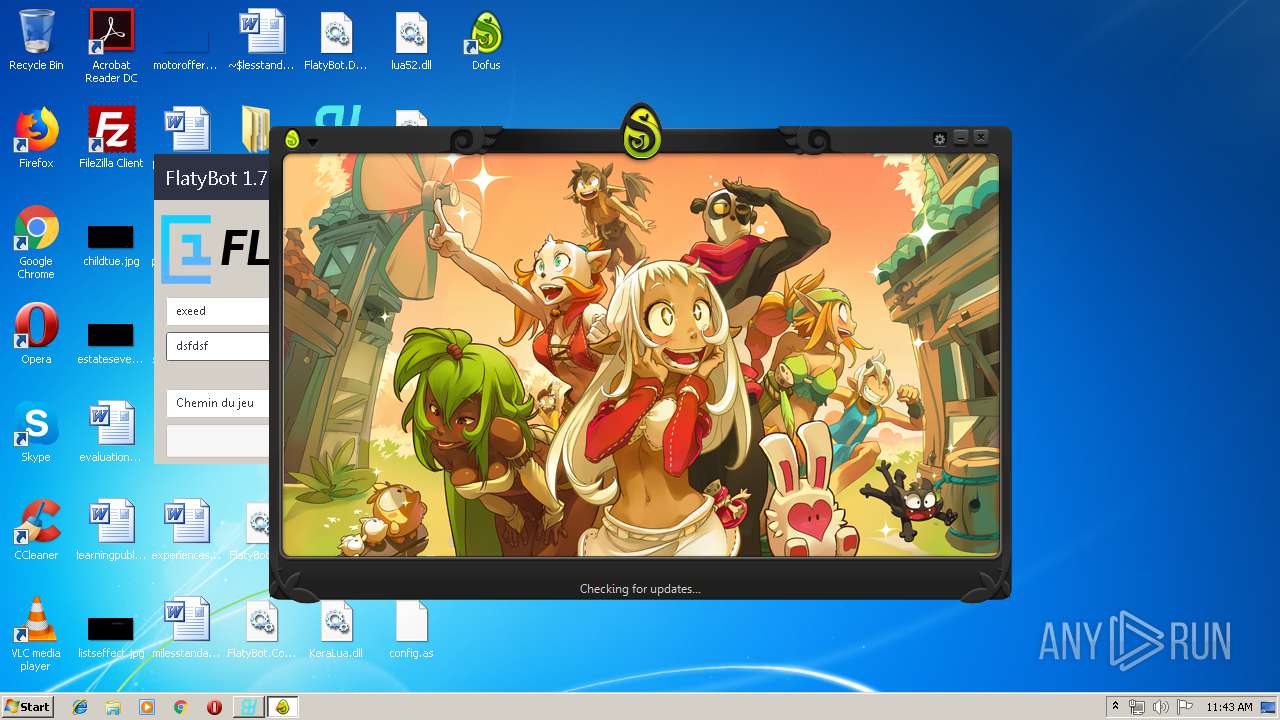Click the Dofus launcher artwork banner
Screen dimensions: 1280x720
click(641, 355)
